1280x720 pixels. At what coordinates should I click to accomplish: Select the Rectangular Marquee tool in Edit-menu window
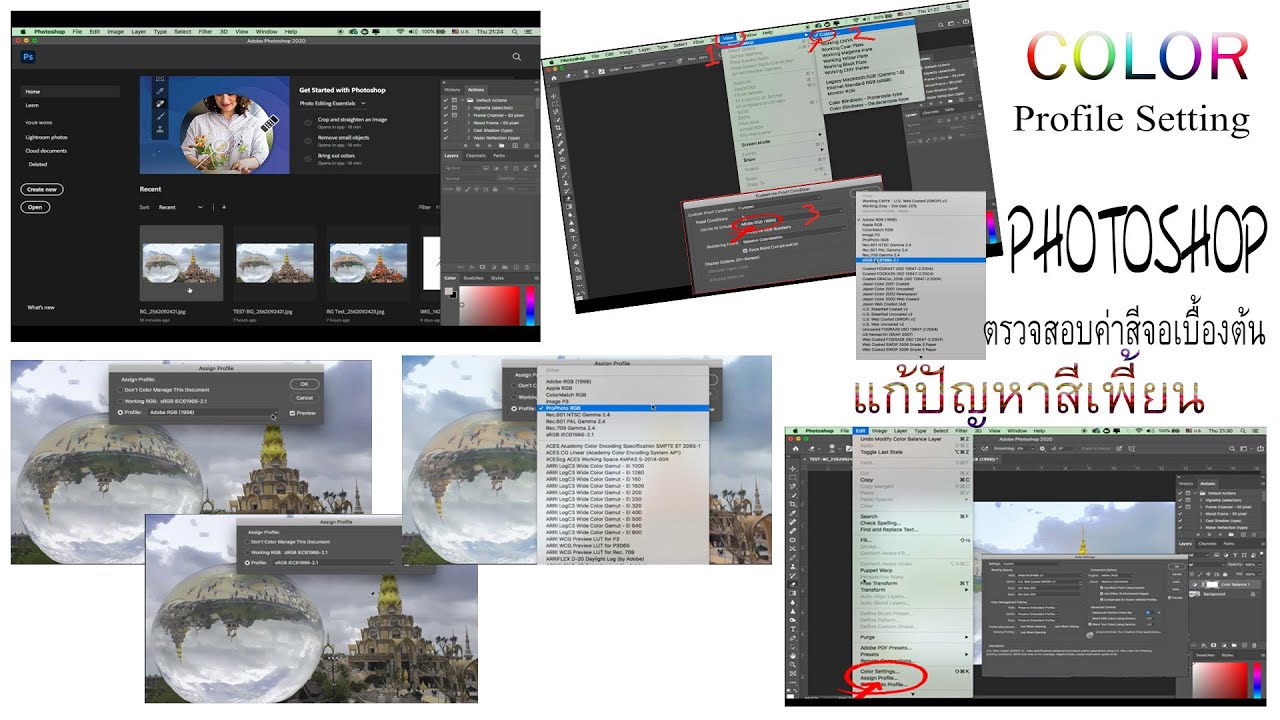click(x=792, y=478)
